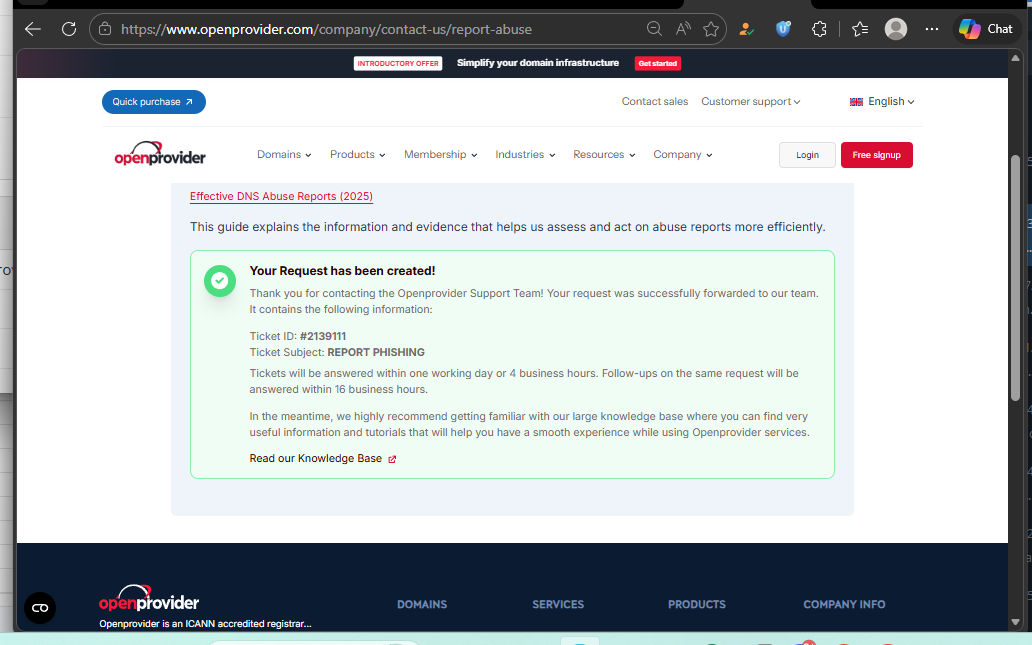Screen dimensions: 1032x645
Task: Expand the Industries menu
Action: 525,155
